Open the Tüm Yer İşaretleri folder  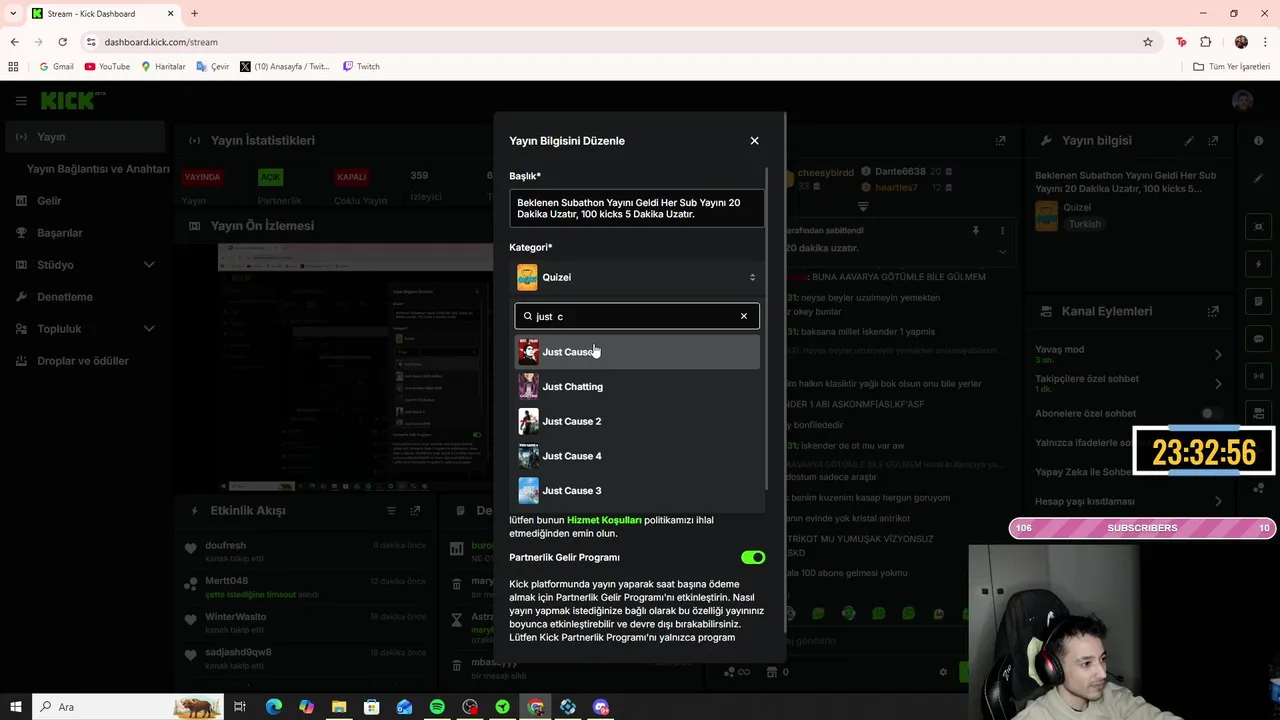[1231, 67]
